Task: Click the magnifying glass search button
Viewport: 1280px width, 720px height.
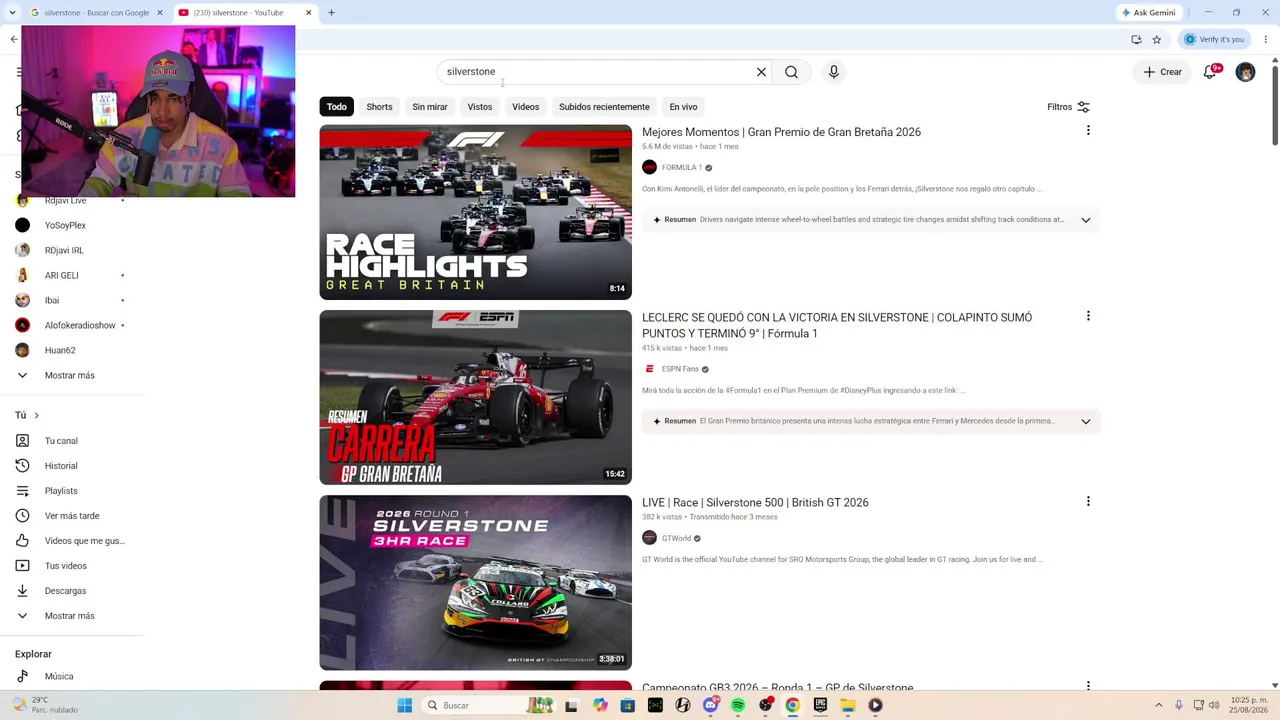Action: pos(791,72)
